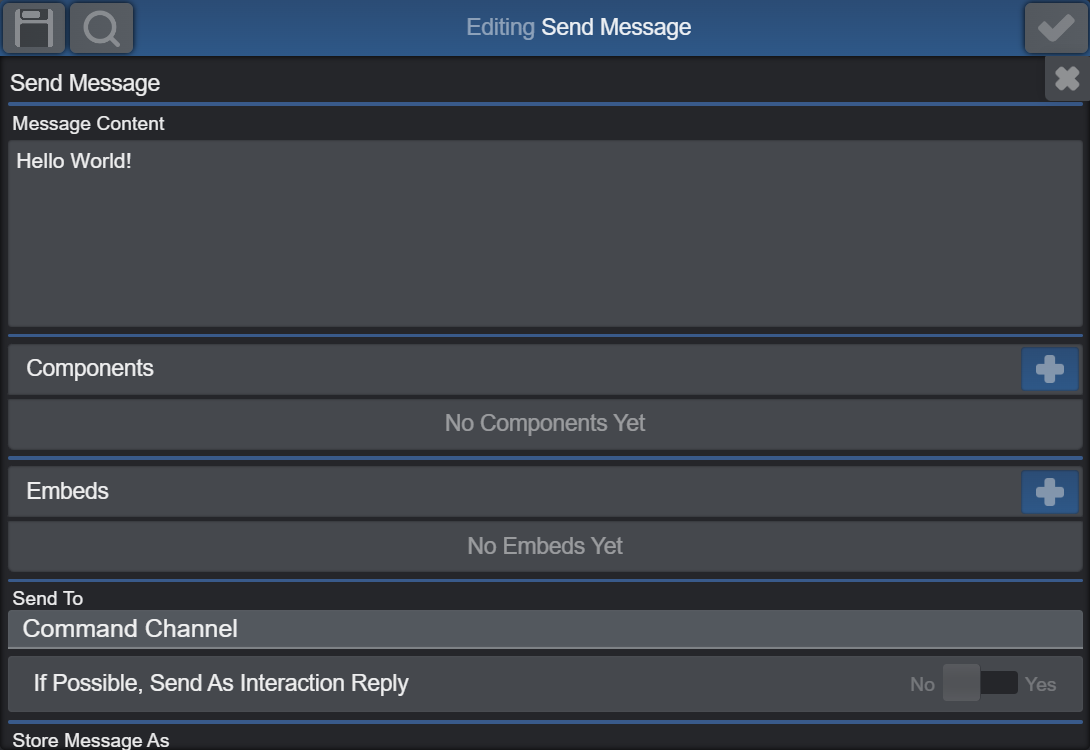Click the 'Editing Send Message' title text
Viewport: 1090px width, 750px height.
[578, 27]
